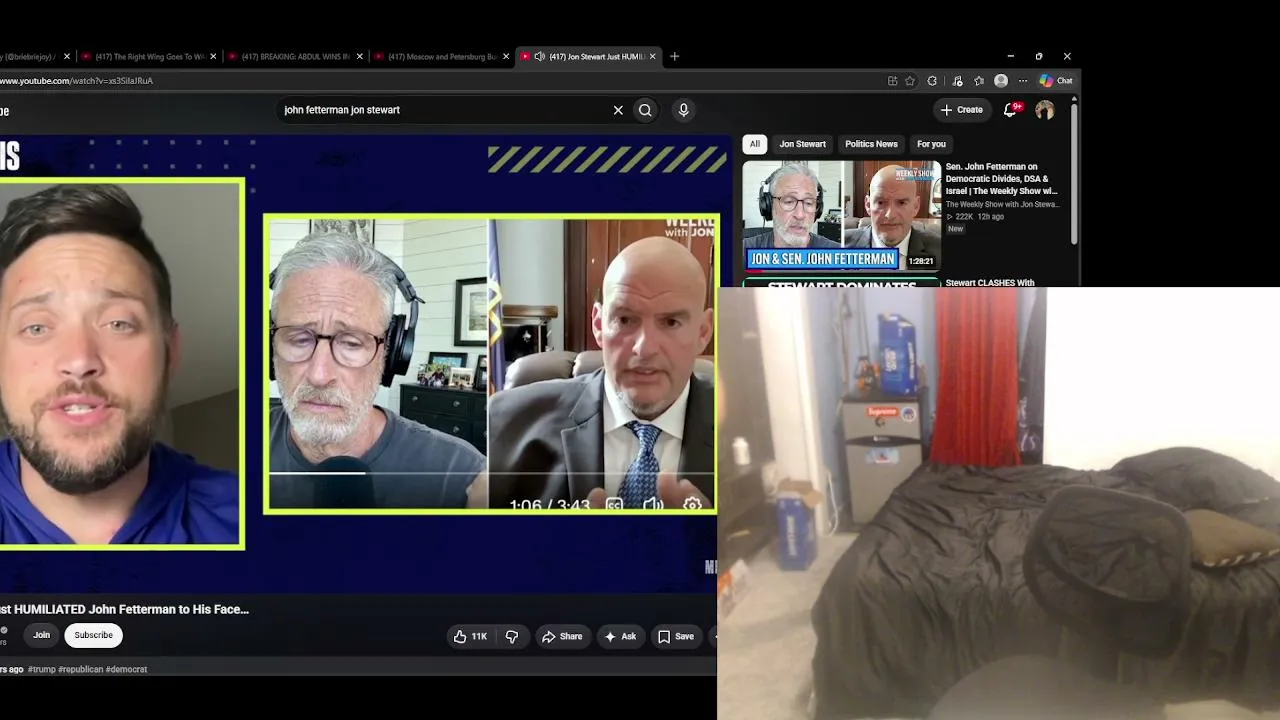Select the All filter chip
The height and width of the screenshot is (720, 1280).
(755, 144)
